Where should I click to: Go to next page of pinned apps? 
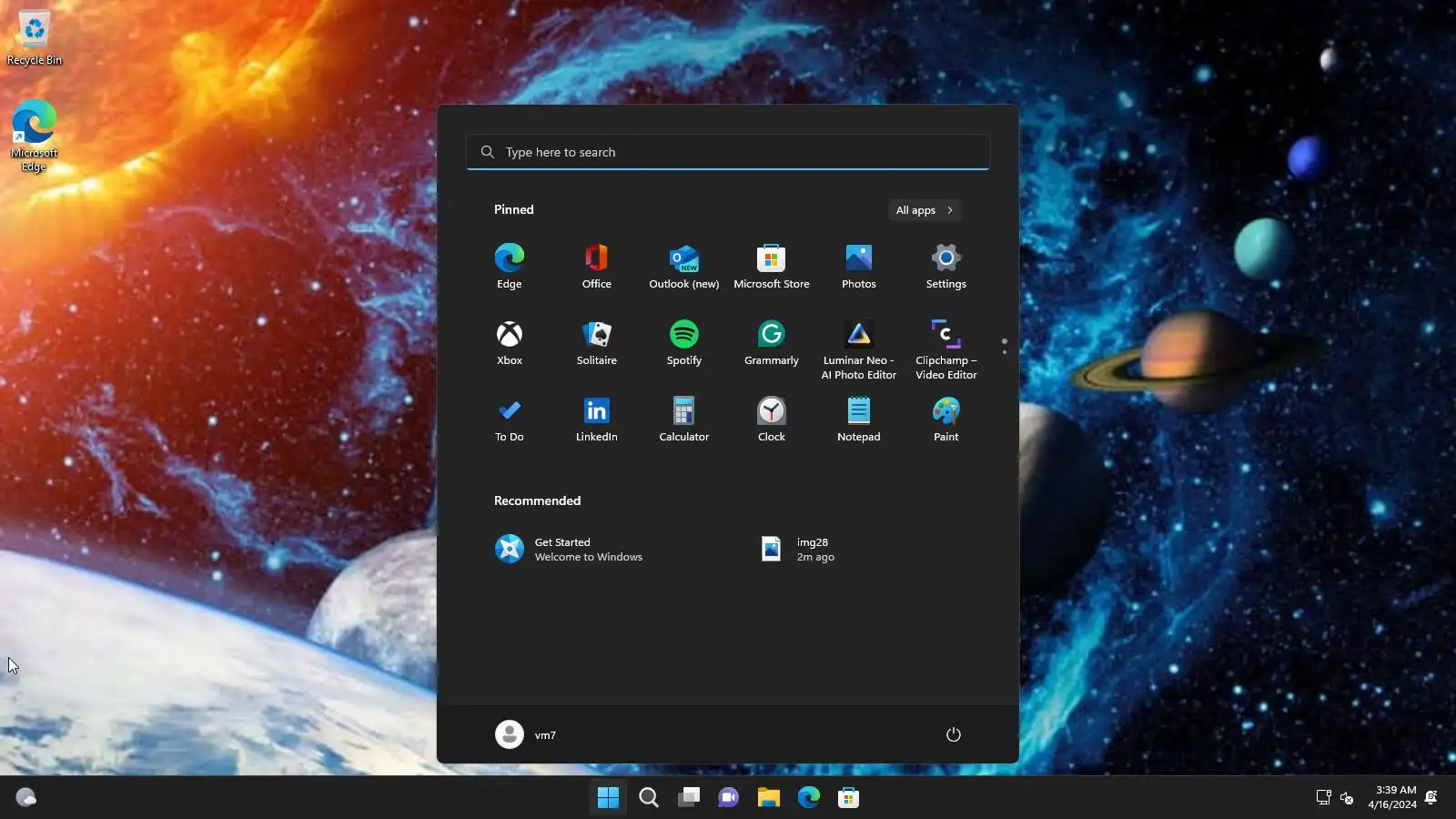[1005, 352]
